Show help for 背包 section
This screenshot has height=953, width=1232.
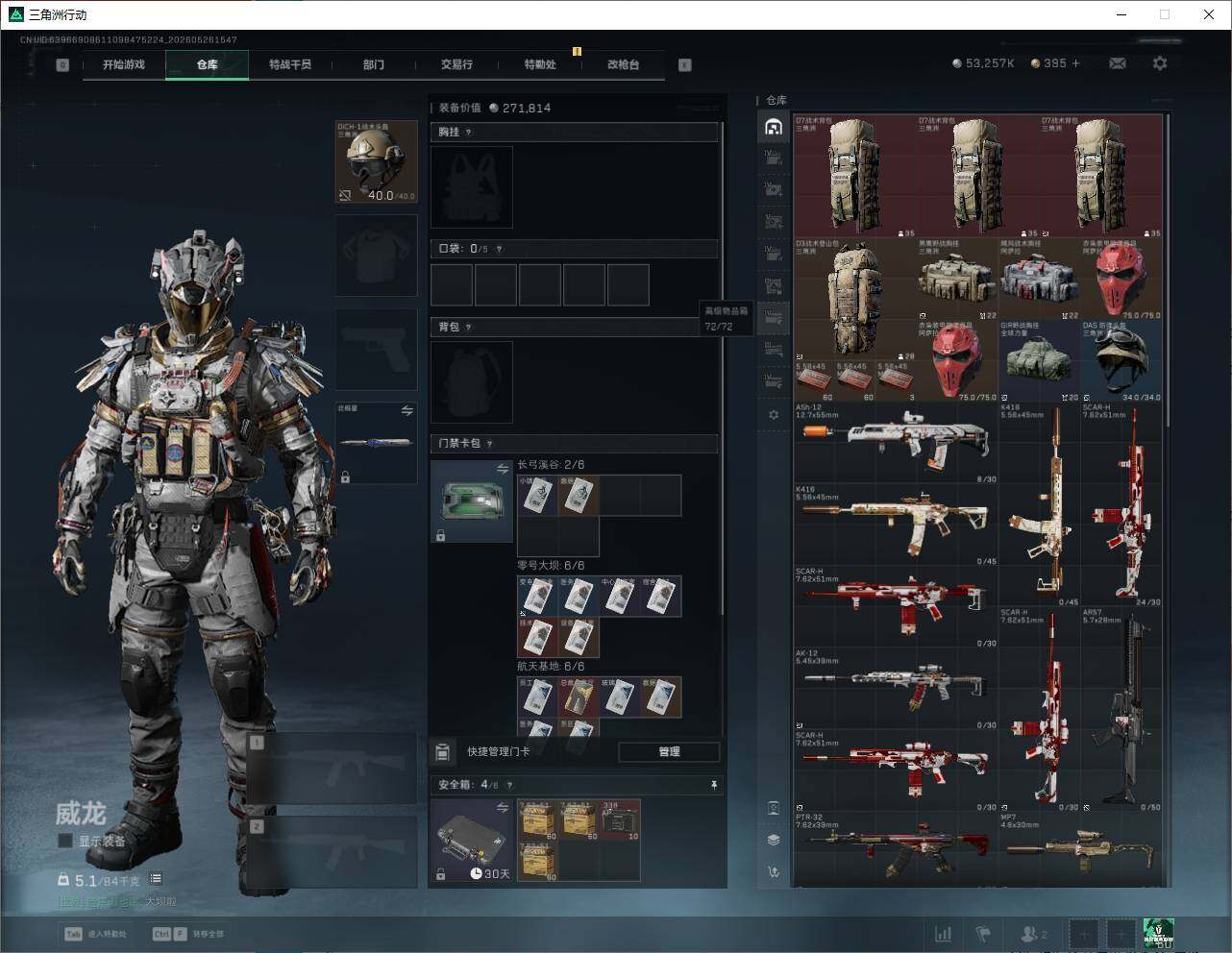coord(469,328)
